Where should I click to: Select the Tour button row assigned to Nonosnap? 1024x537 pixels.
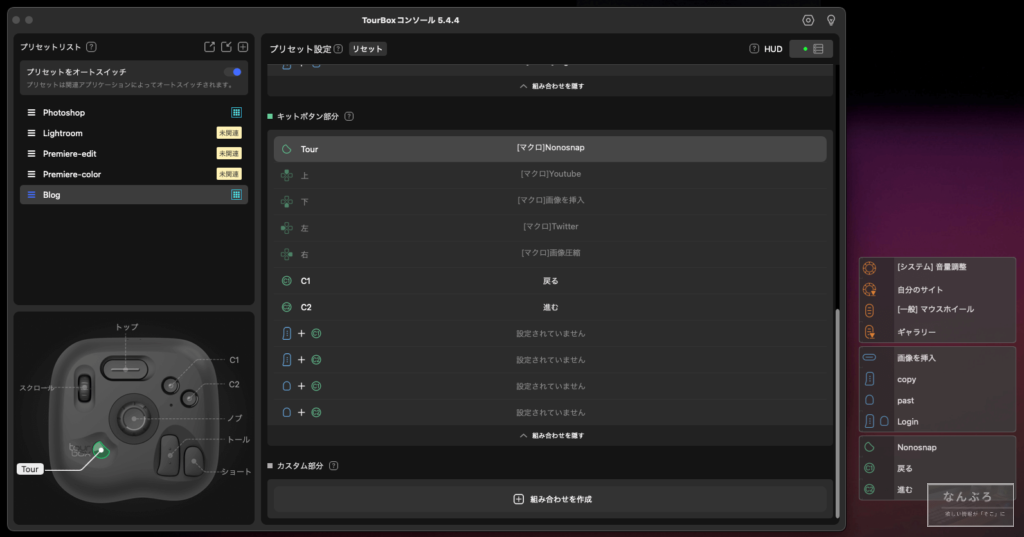(550, 149)
